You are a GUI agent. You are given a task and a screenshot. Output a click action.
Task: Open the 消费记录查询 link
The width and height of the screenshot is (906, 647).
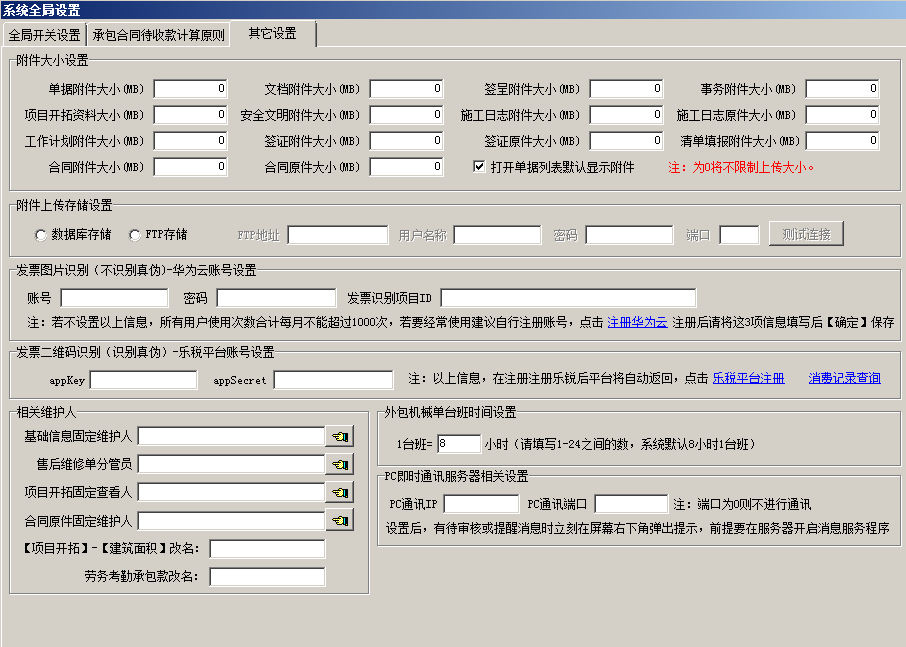click(x=844, y=379)
